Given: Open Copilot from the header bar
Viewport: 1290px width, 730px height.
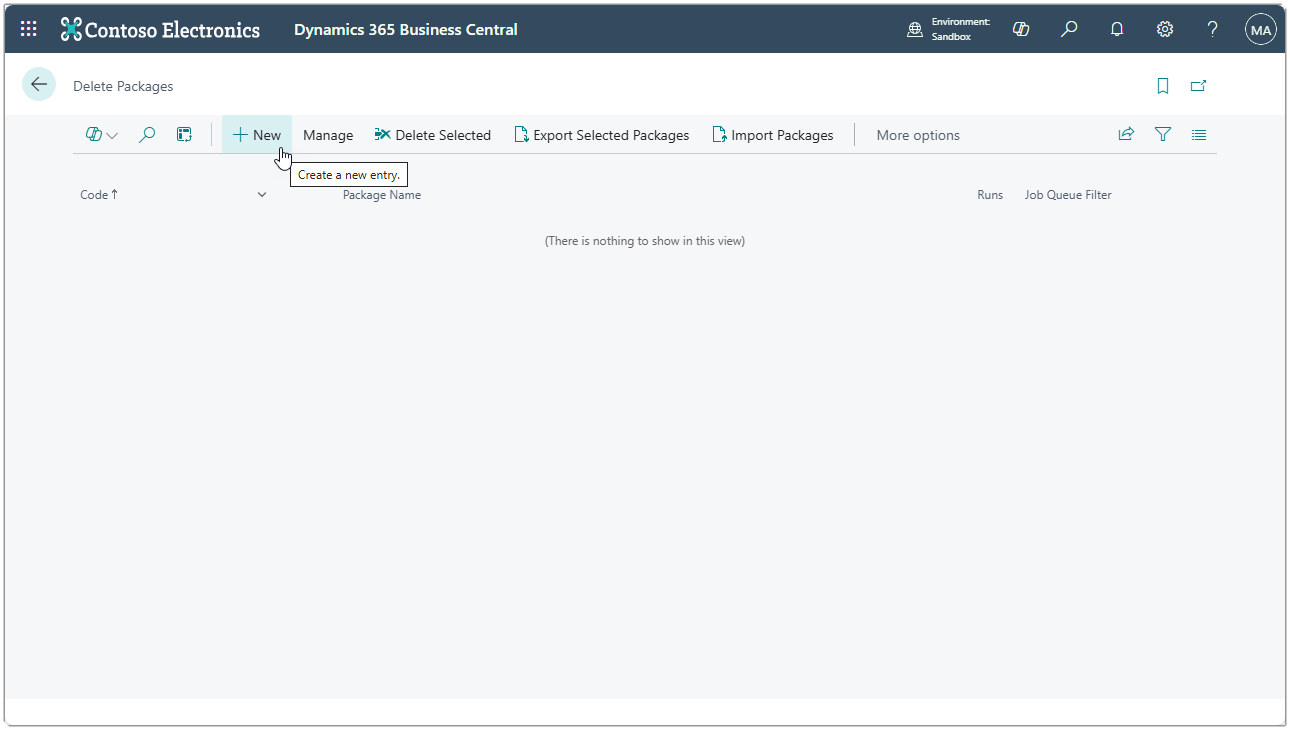Looking at the screenshot, I should pyautogui.click(x=1021, y=29).
